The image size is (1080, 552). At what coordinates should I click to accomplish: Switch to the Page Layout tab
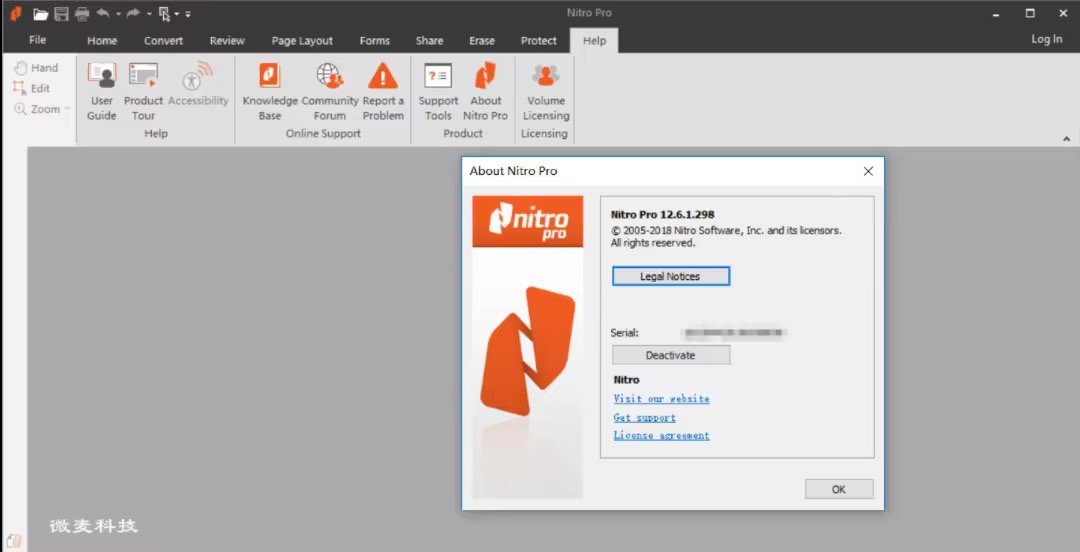coord(302,41)
